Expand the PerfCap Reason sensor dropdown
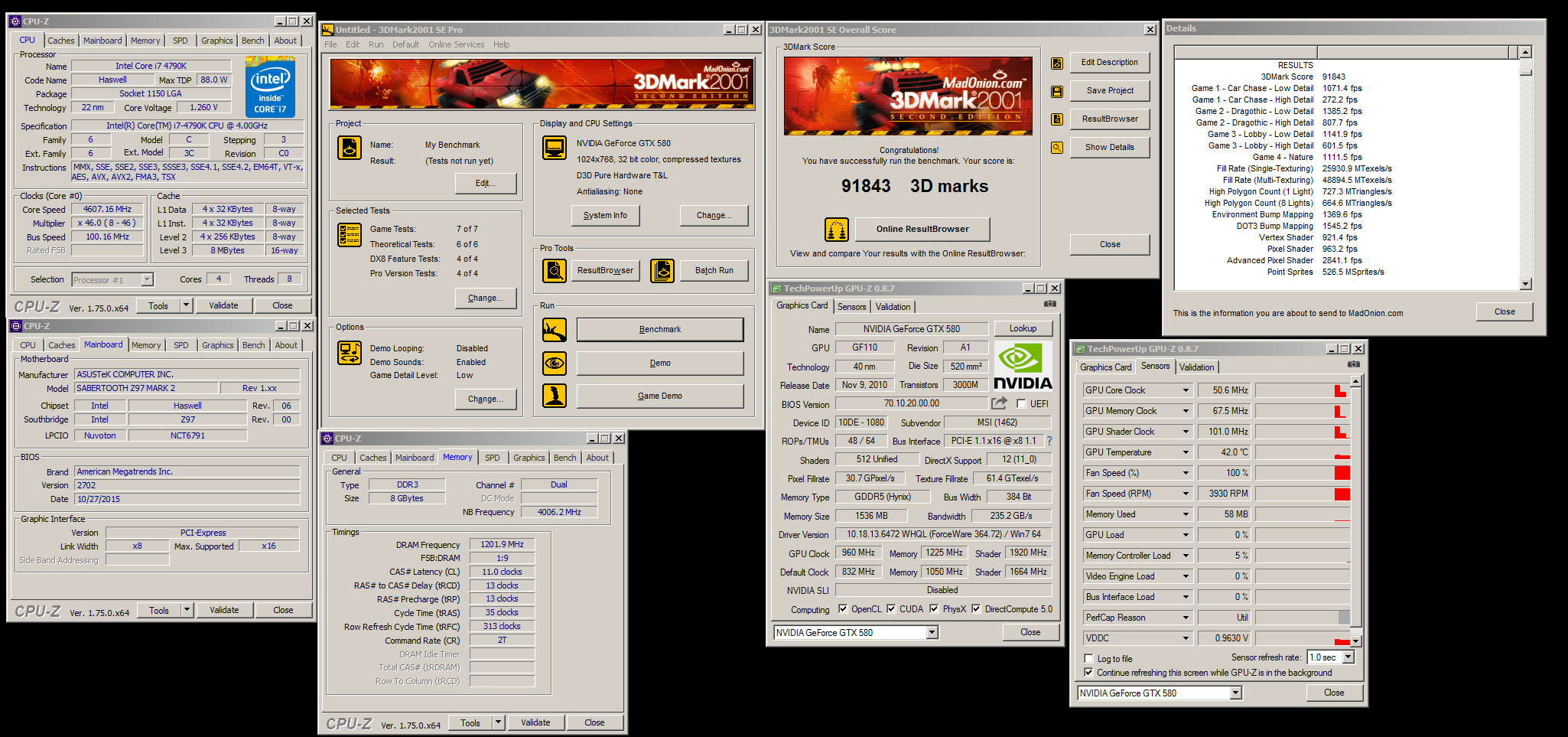The image size is (1568, 737). [x=1186, y=618]
